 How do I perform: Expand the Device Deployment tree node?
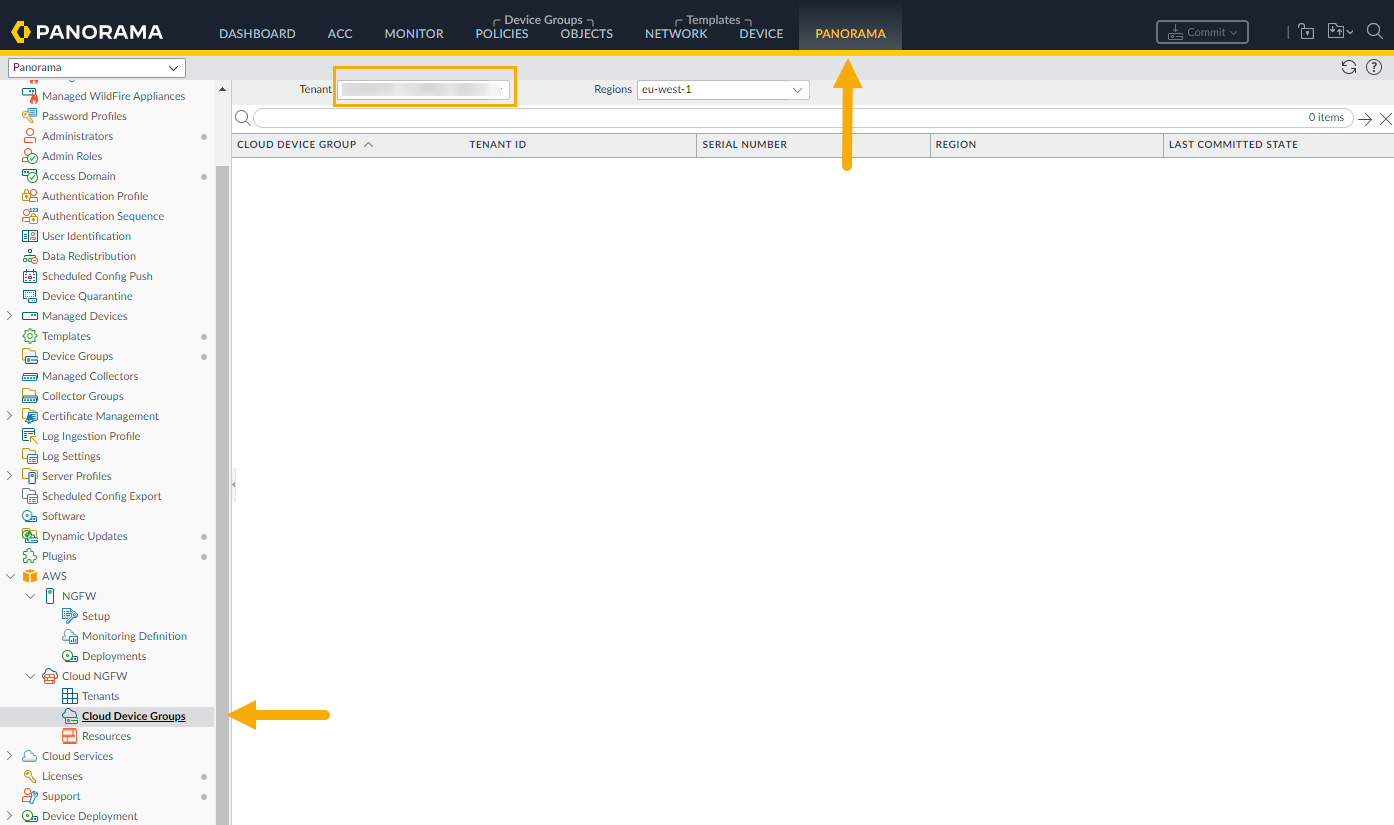pos(10,816)
